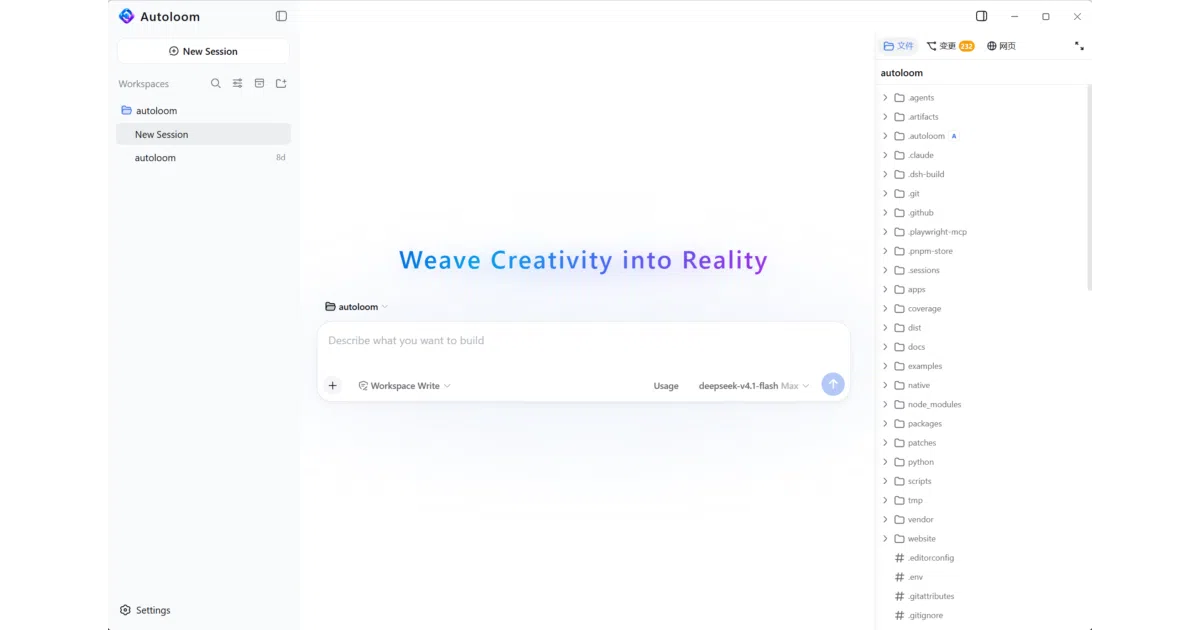Select the New Session item in the sidebar list
1200x630 pixels.
click(203, 134)
